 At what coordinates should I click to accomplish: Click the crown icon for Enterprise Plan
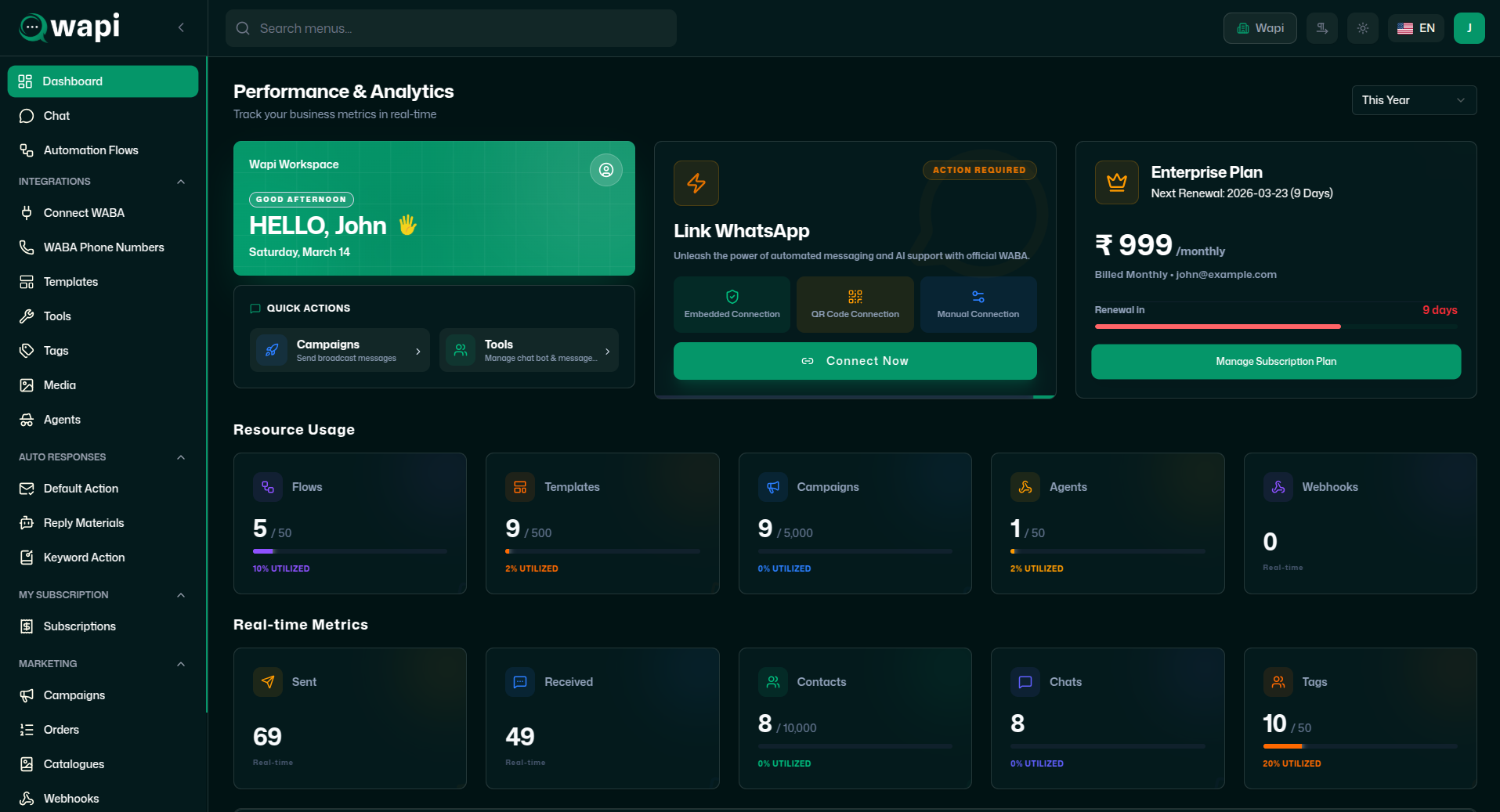[1116, 182]
